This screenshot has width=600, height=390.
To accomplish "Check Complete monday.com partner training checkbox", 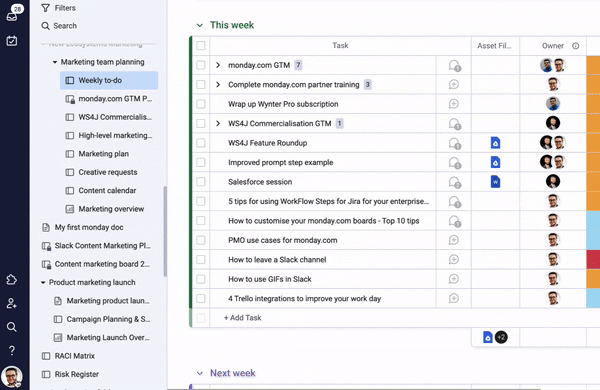I will (x=201, y=85).
